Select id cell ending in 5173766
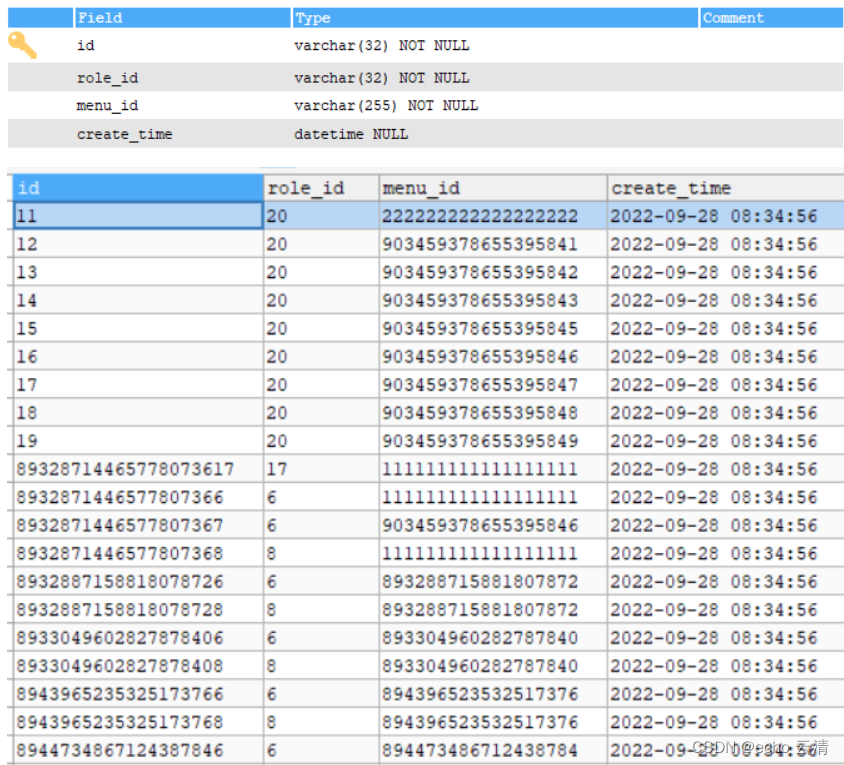 click(x=138, y=693)
